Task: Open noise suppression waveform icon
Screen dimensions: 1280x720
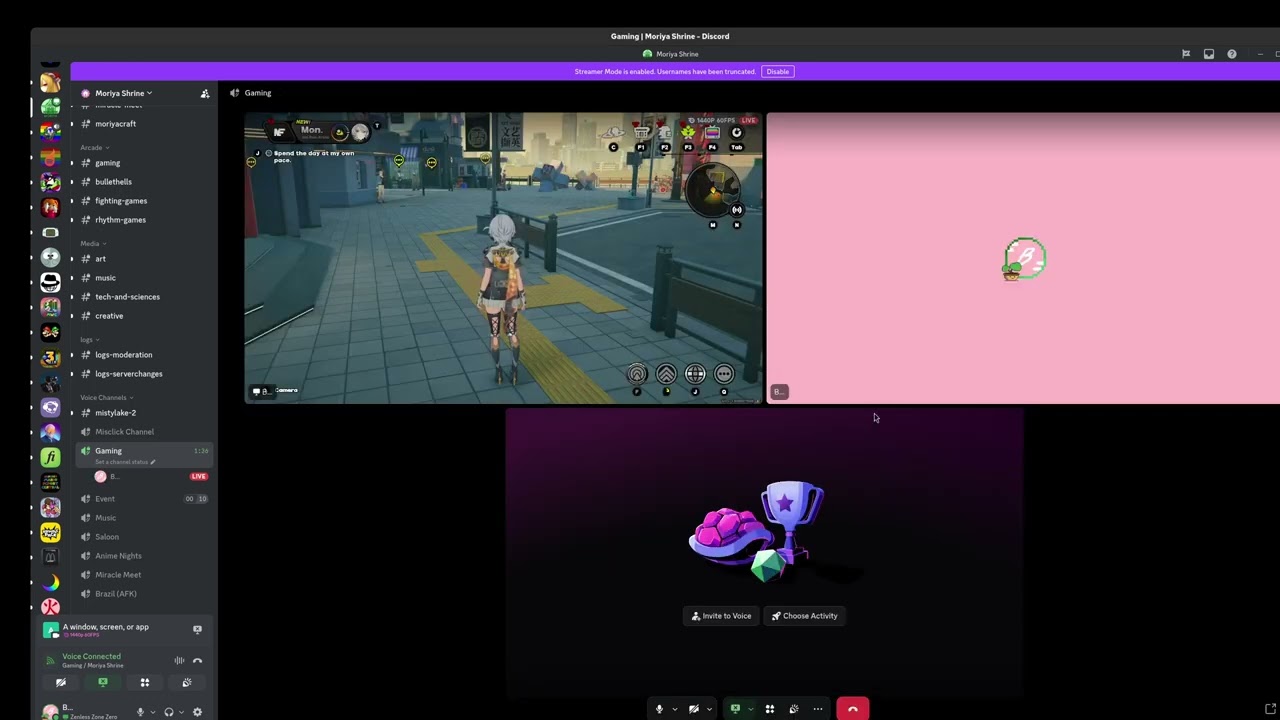Action: tap(179, 661)
